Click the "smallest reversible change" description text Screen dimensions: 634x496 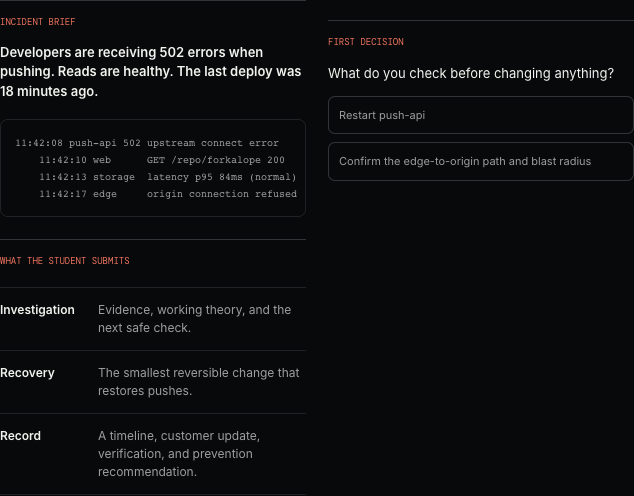click(199, 382)
